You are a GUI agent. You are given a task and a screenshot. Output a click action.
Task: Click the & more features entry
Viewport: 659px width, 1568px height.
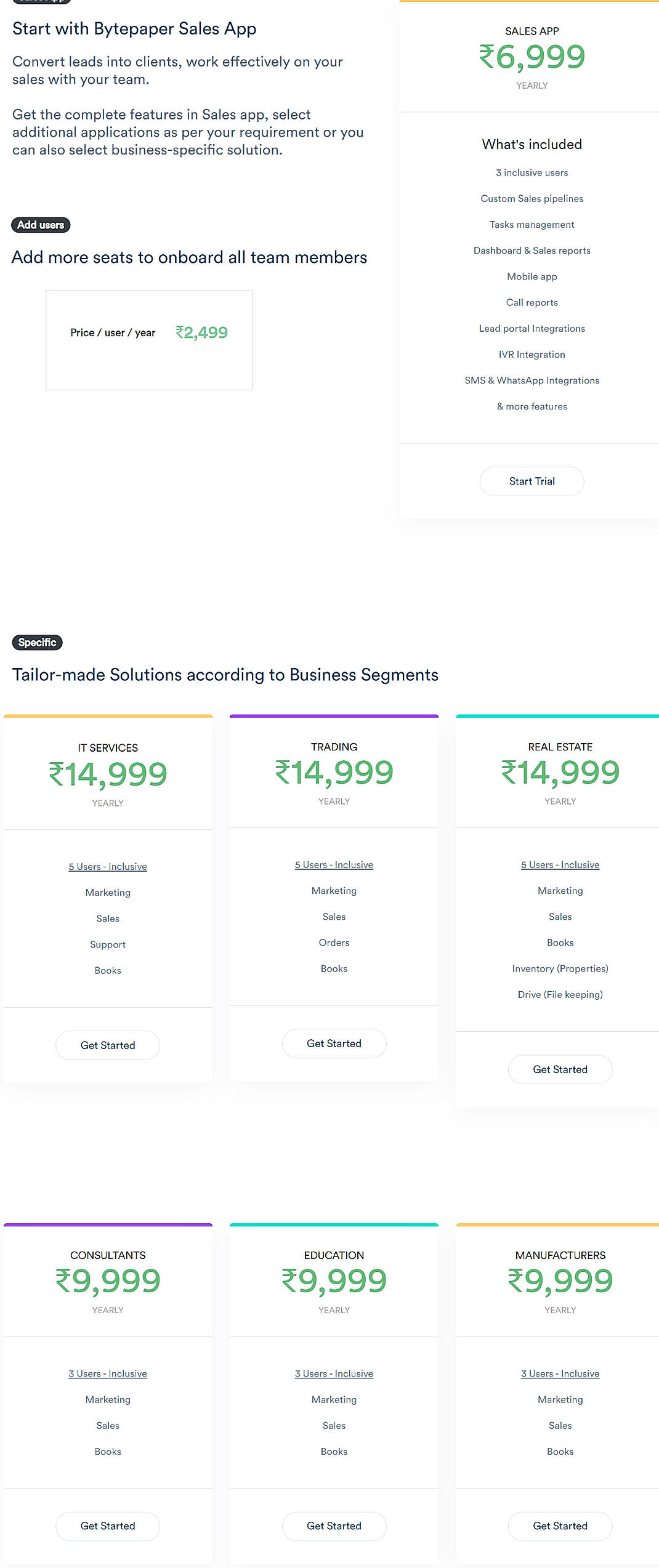[x=532, y=406]
